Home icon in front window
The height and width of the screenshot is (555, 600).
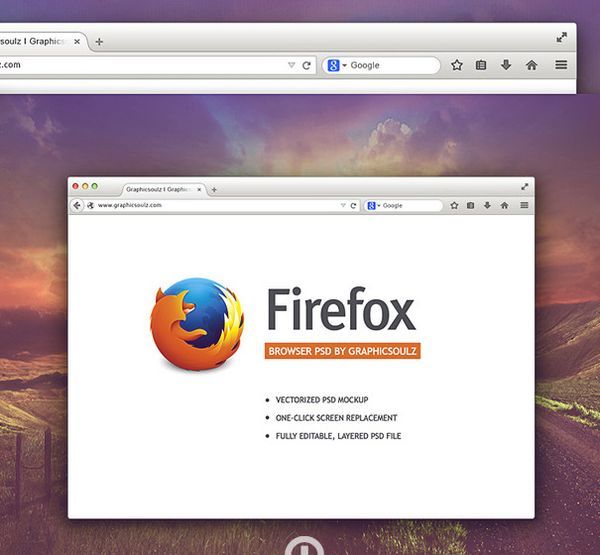click(504, 206)
